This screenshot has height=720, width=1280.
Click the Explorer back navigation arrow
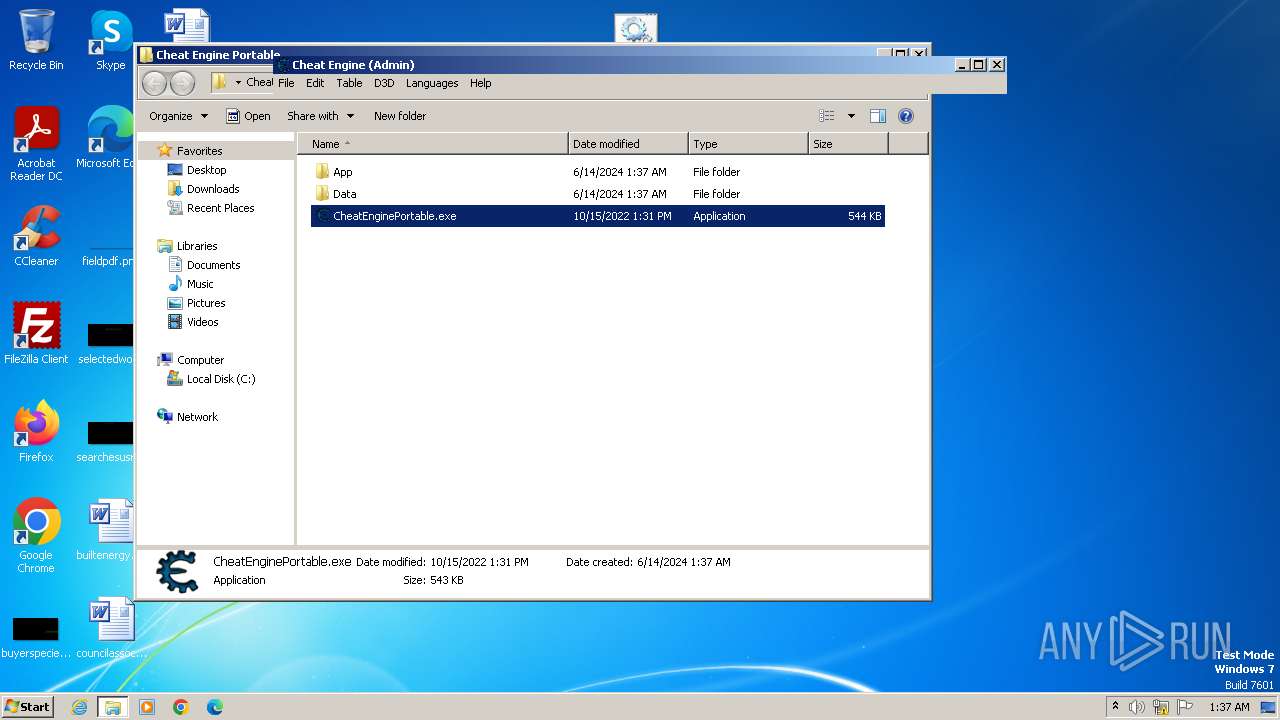[154, 83]
